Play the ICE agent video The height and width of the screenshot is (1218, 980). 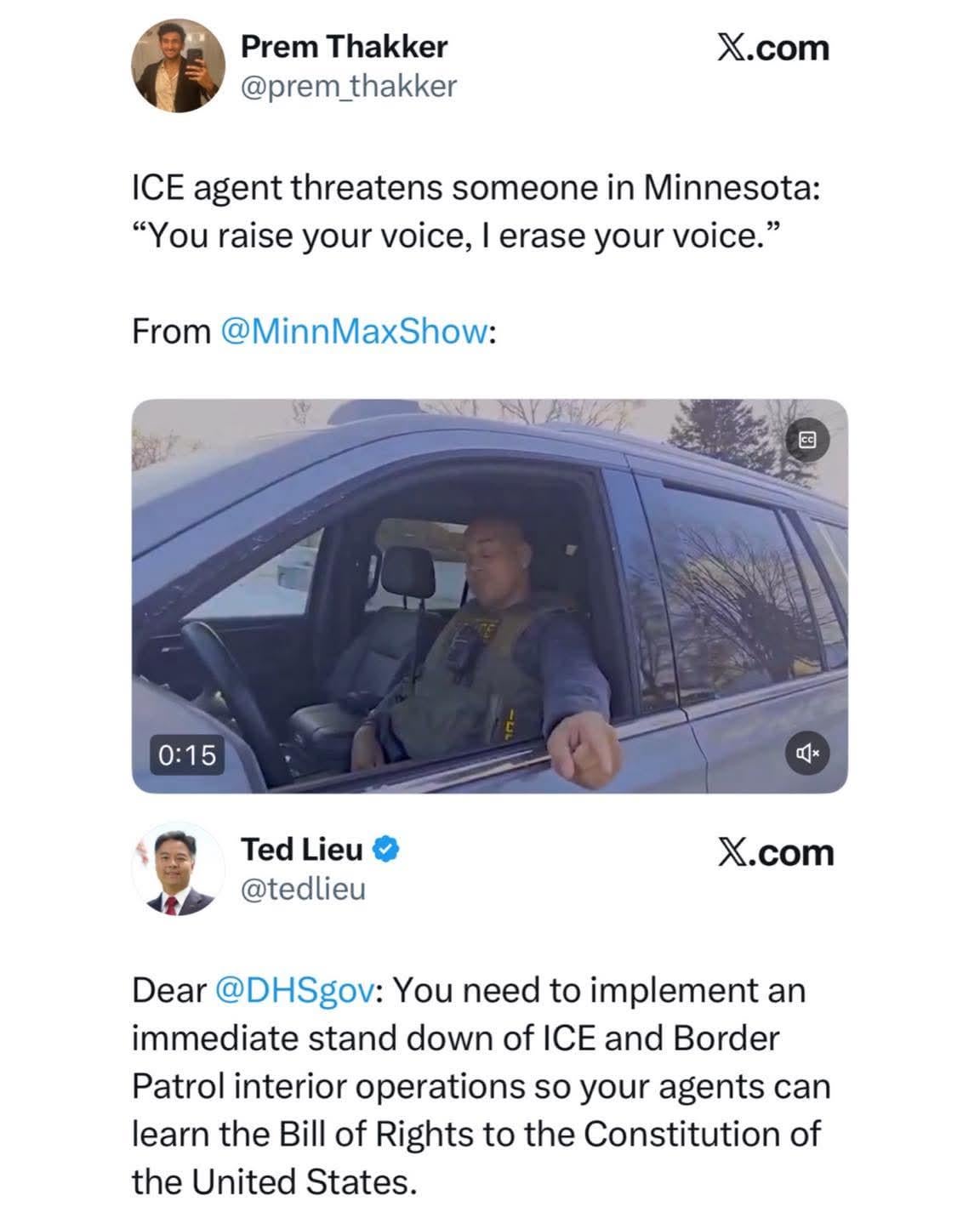click(490, 596)
